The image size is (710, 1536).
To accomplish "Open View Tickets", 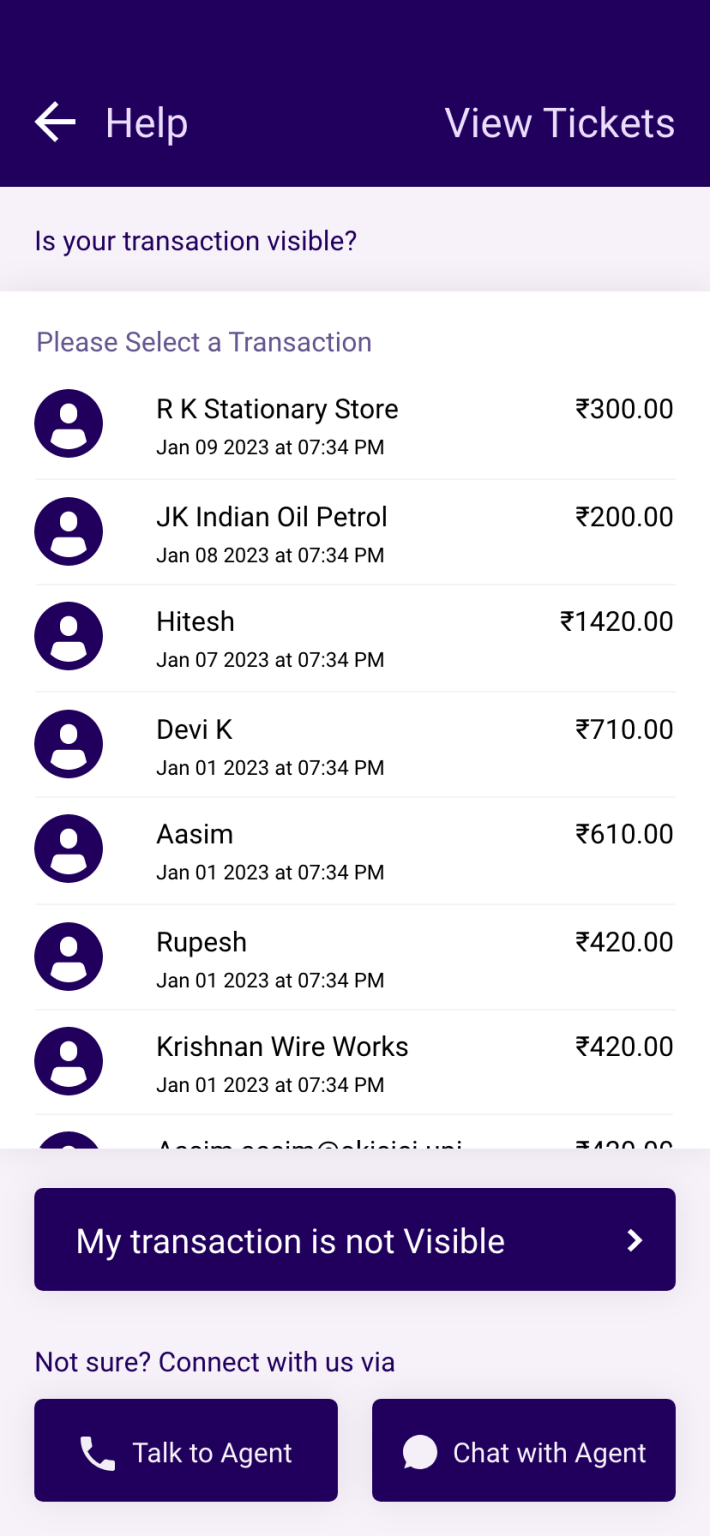I will [x=559, y=122].
